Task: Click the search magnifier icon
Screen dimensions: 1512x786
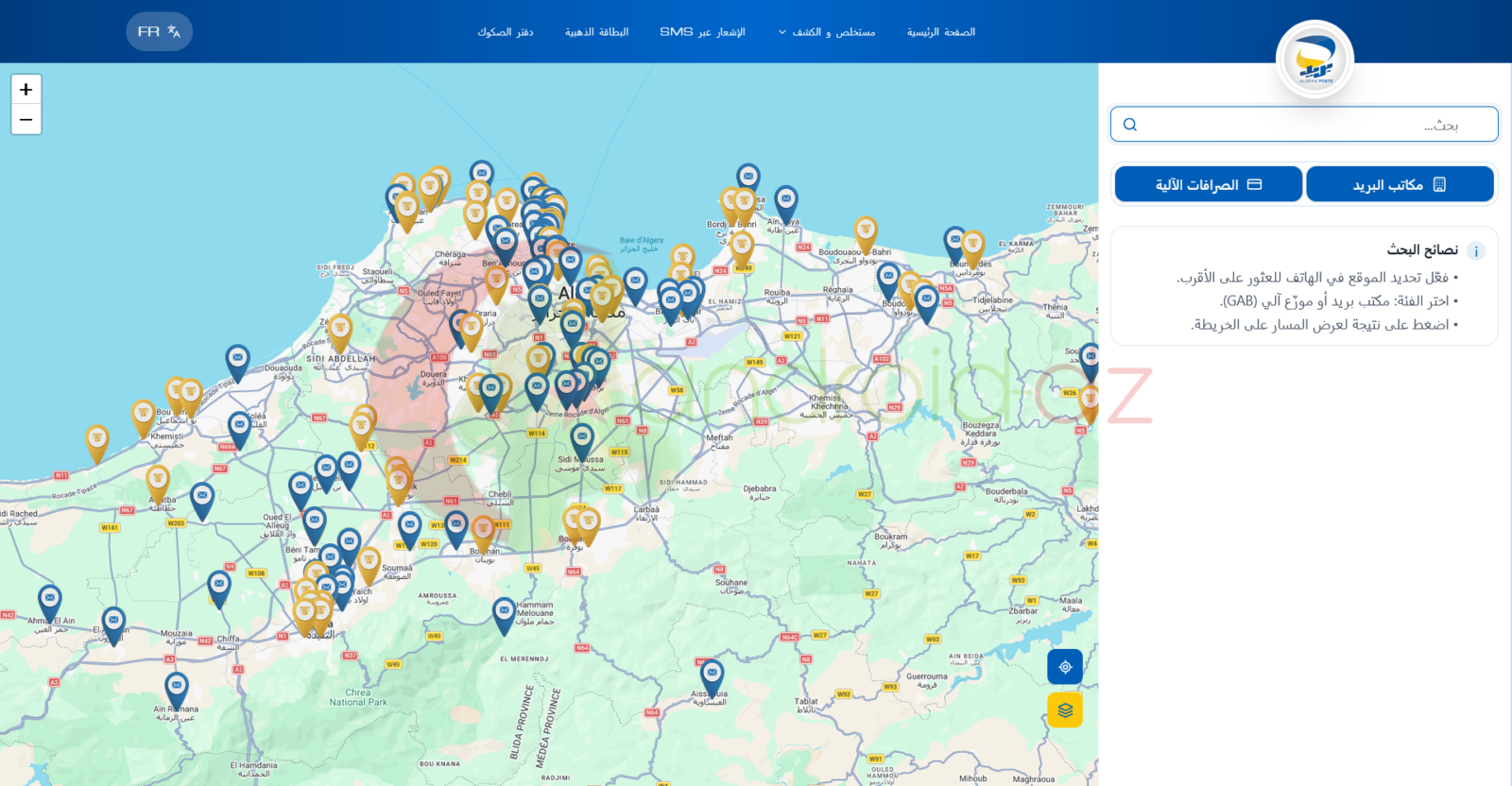Action: pos(1130,125)
